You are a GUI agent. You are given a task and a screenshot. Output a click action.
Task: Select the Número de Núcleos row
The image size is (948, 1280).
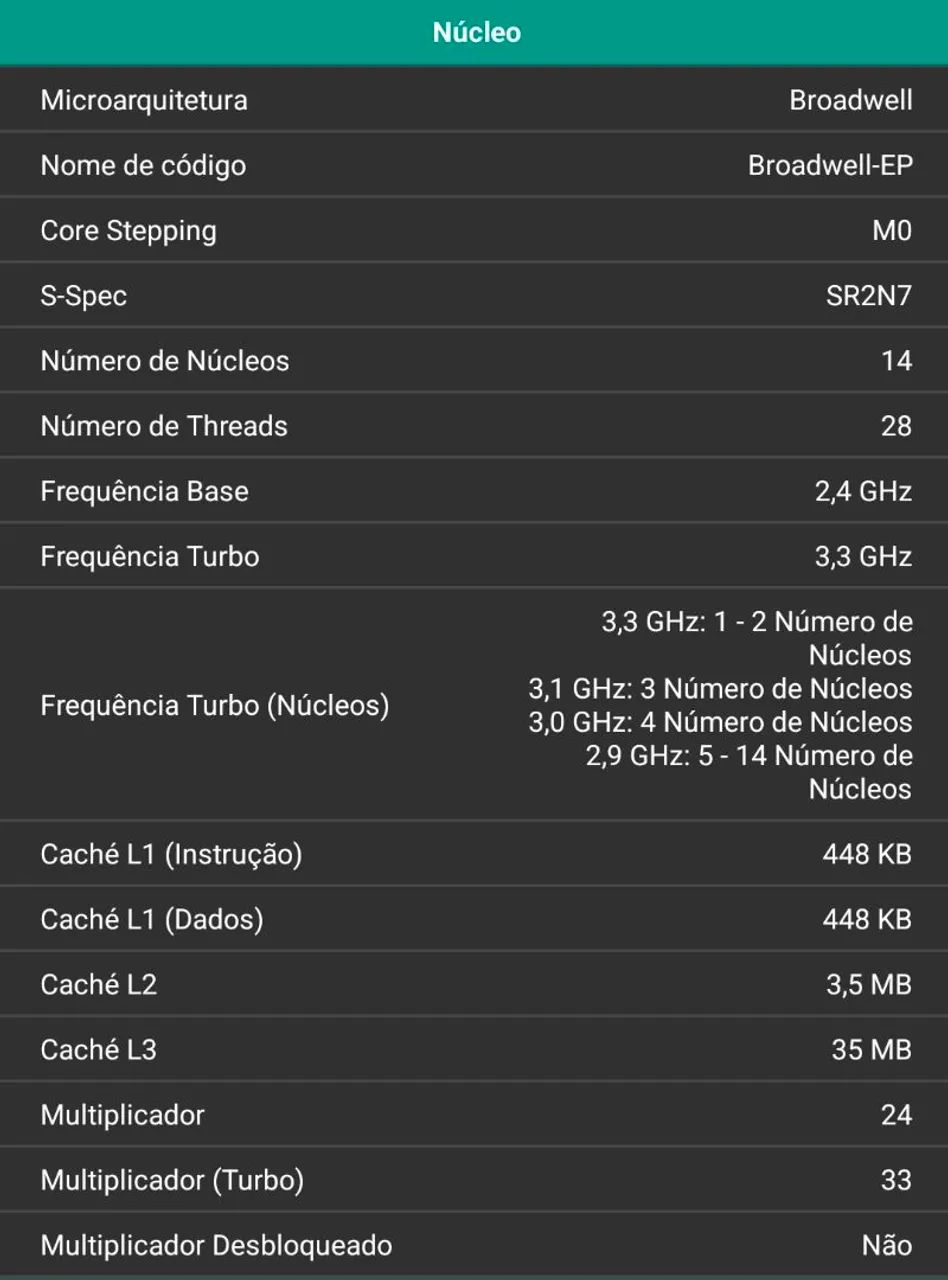(474, 361)
